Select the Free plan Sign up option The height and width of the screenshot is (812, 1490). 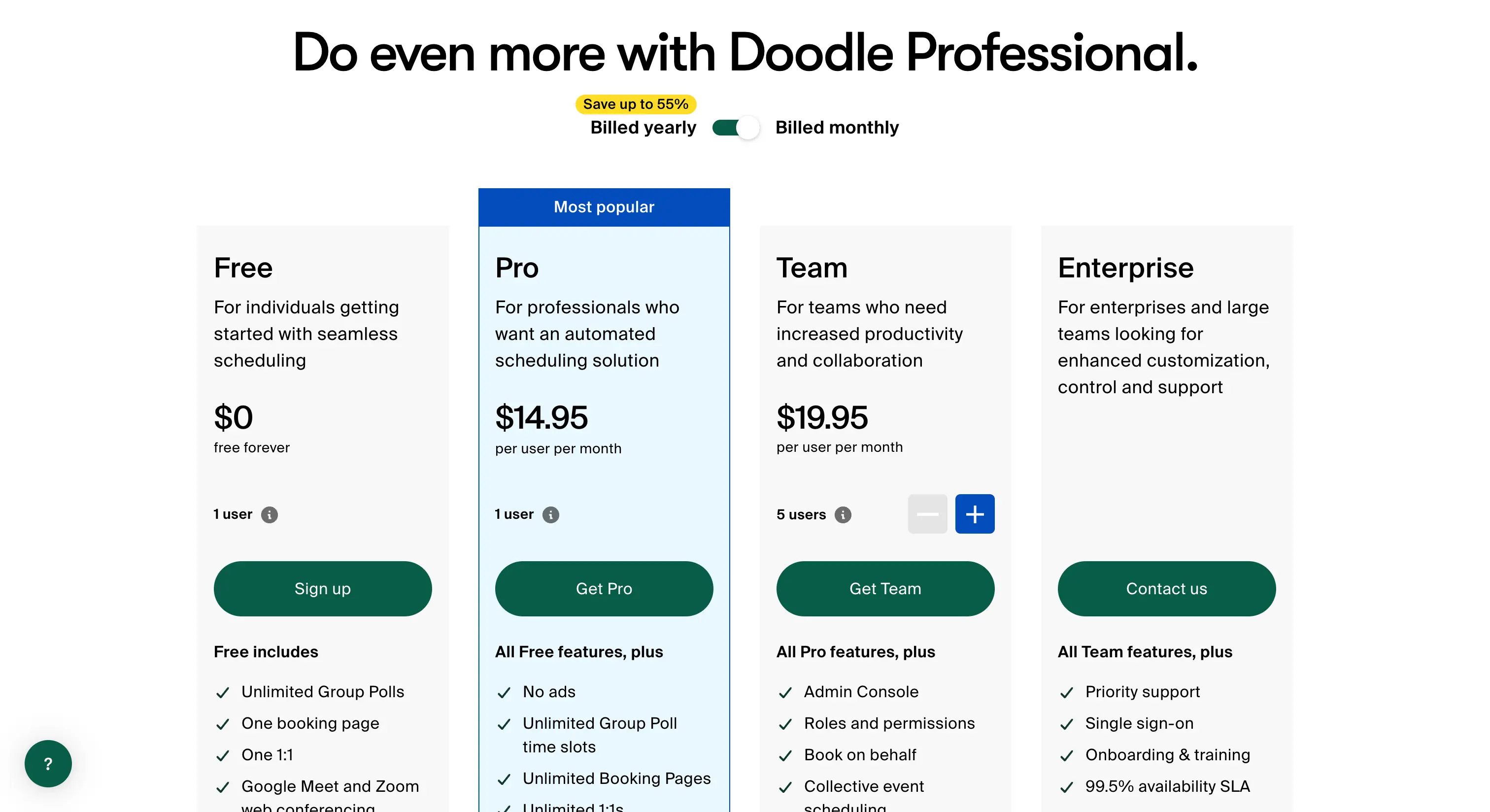coord(322,588)
